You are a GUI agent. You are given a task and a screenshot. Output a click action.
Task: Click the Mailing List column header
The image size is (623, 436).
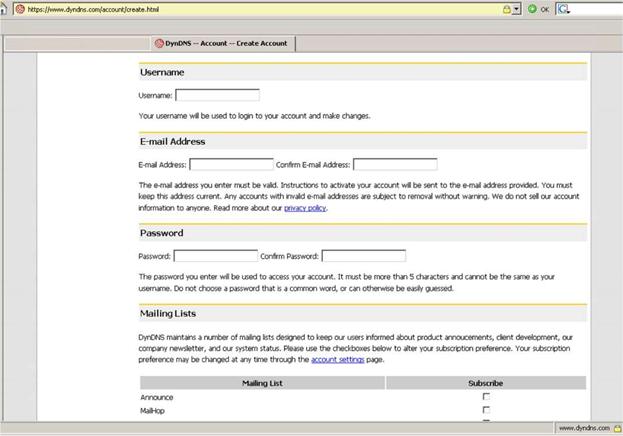[x=262, y=383]
